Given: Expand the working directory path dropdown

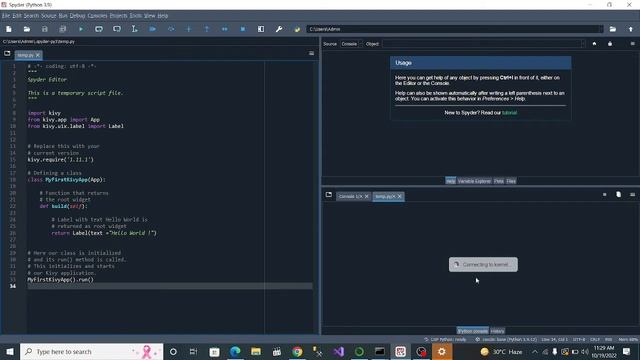Looking at the screenshot, I should tap(600, 29).
